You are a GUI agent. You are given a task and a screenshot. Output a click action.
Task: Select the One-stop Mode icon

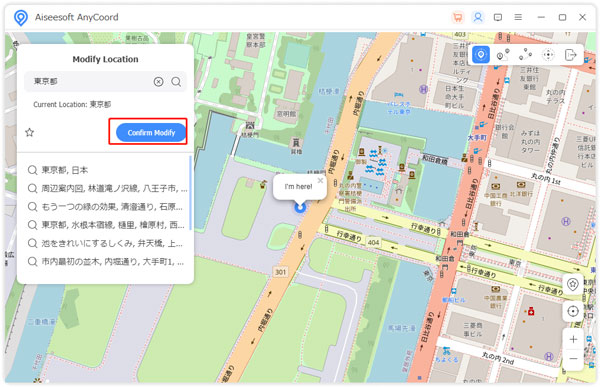(503, 55)
